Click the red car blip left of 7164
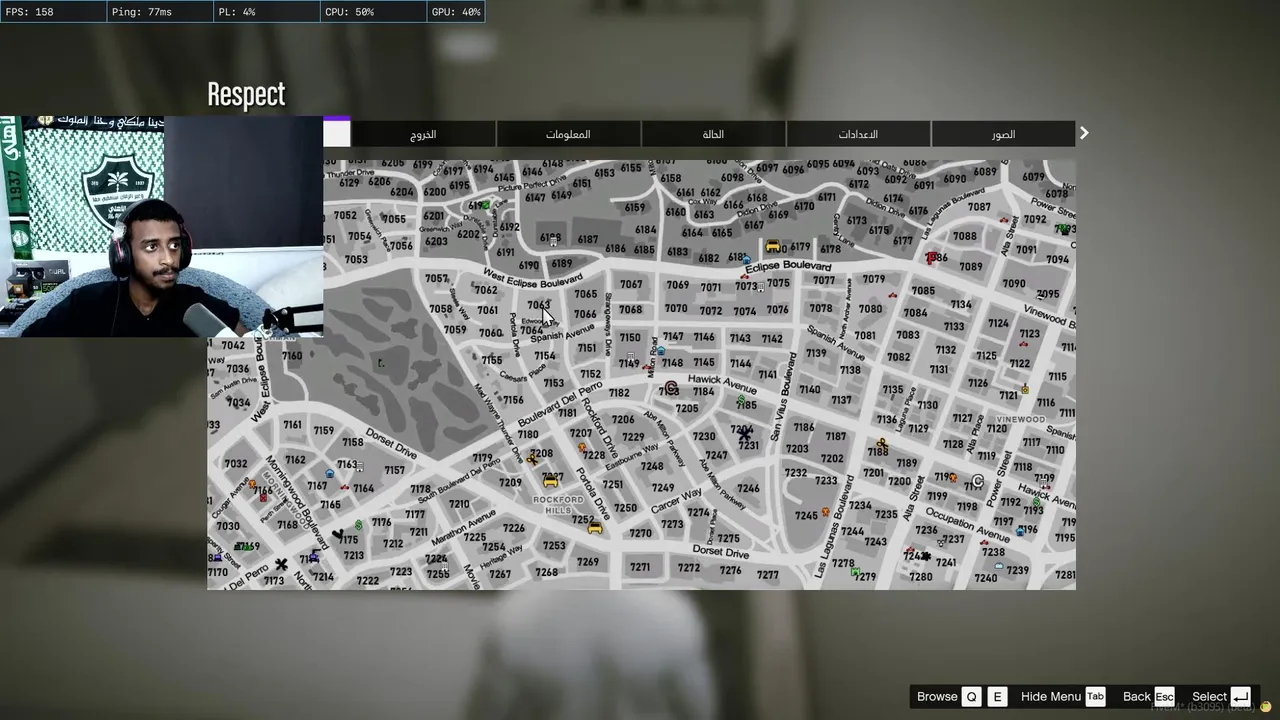 (345, 488)
